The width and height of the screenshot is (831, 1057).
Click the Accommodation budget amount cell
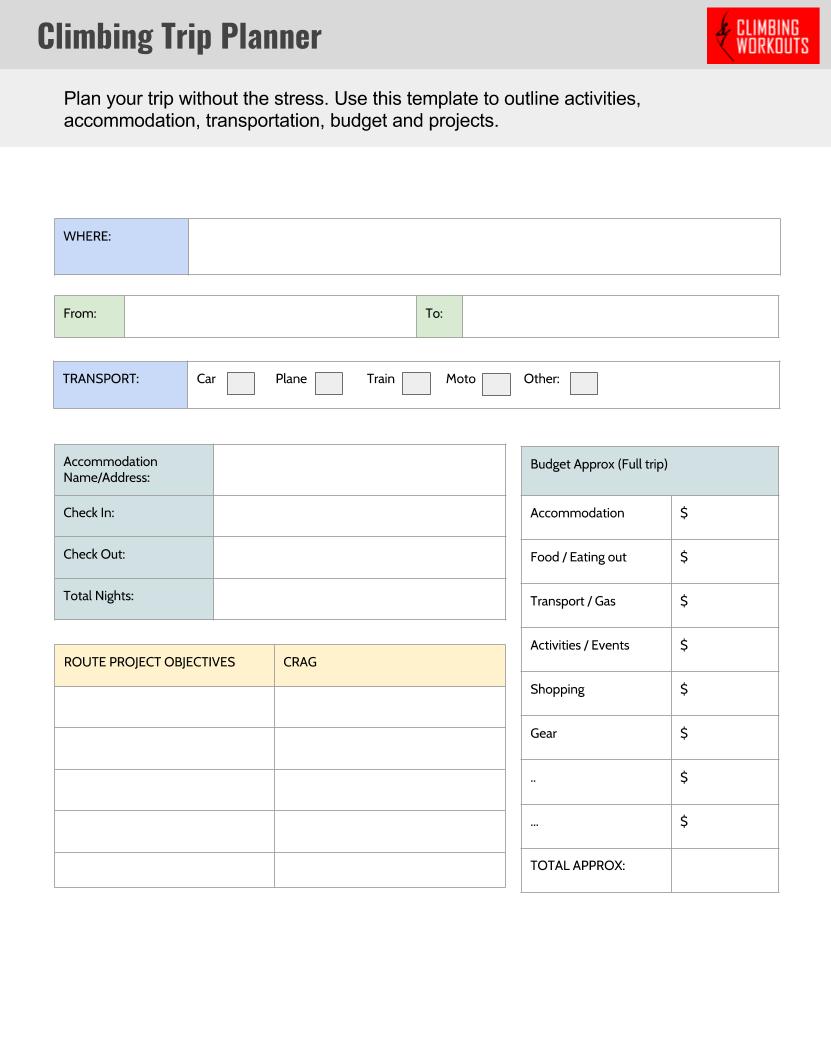(x=724, y=517)
